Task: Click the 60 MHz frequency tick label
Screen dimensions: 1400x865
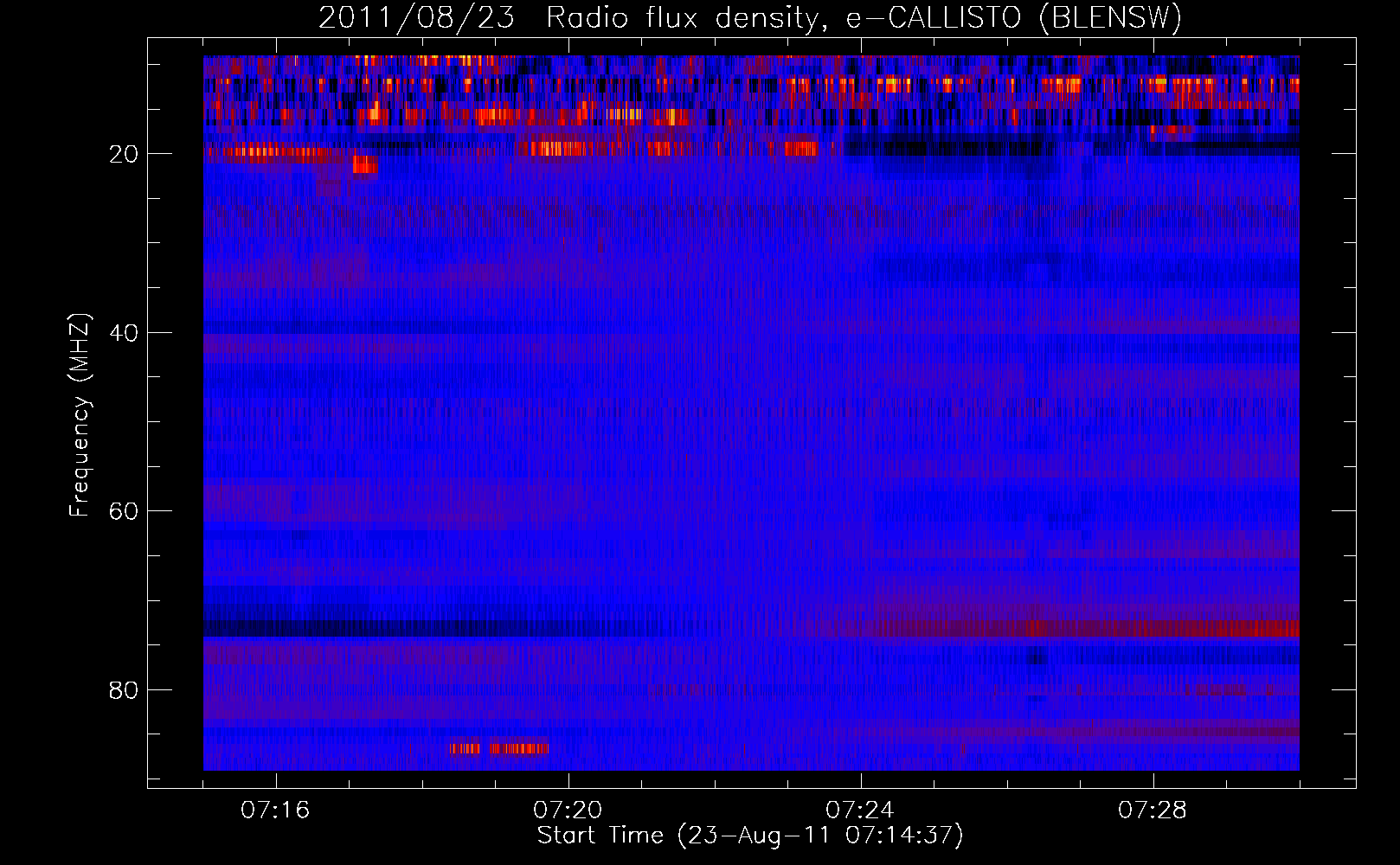Action: click(x=124, y=511)
